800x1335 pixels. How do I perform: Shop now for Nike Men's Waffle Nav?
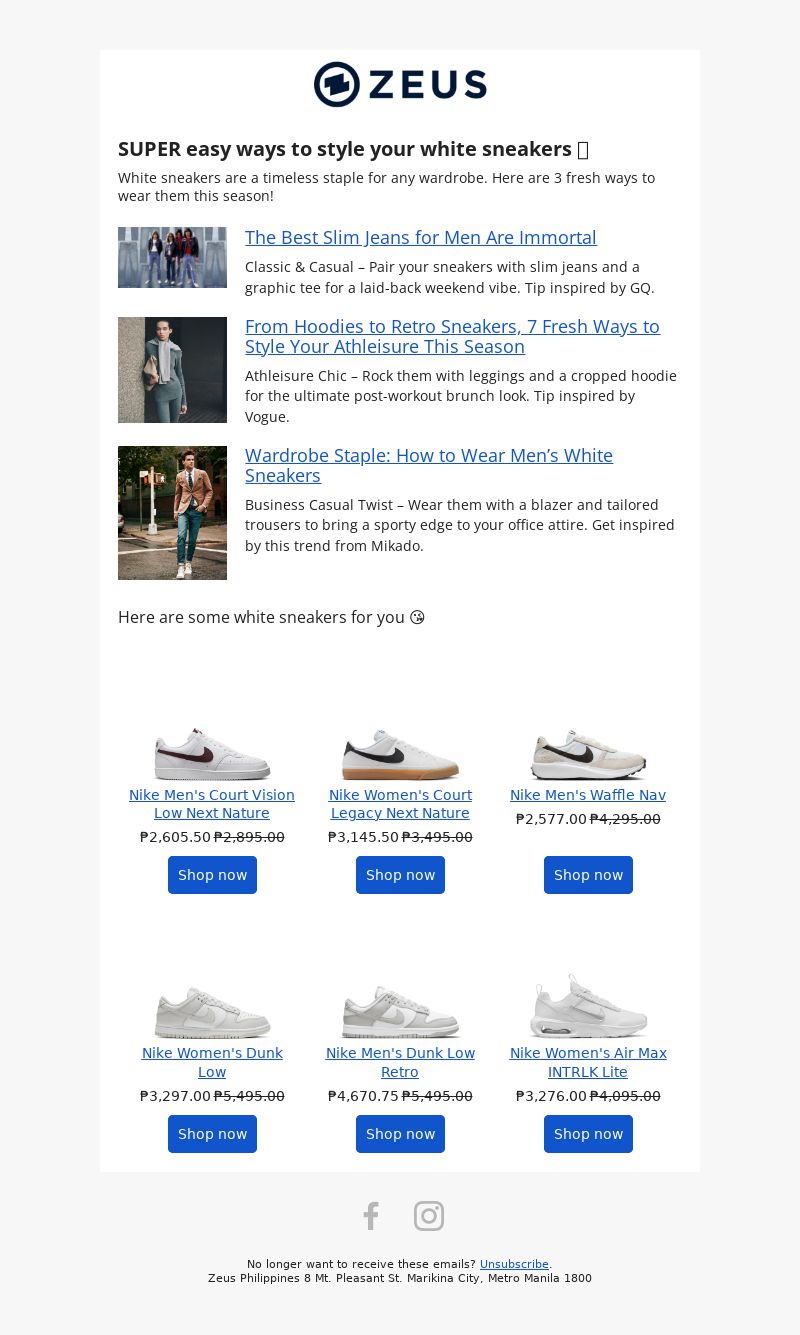click(x=588, y=875)
